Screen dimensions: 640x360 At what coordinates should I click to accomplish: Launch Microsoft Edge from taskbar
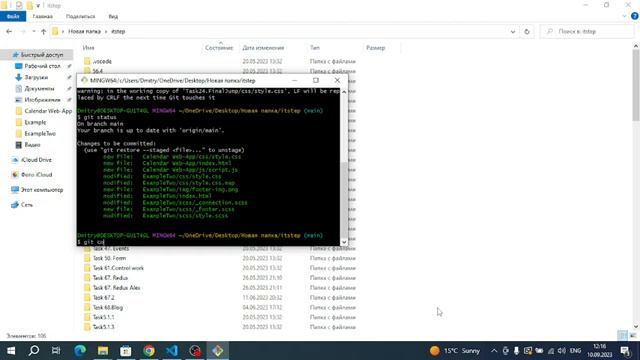tap(80, 351)
